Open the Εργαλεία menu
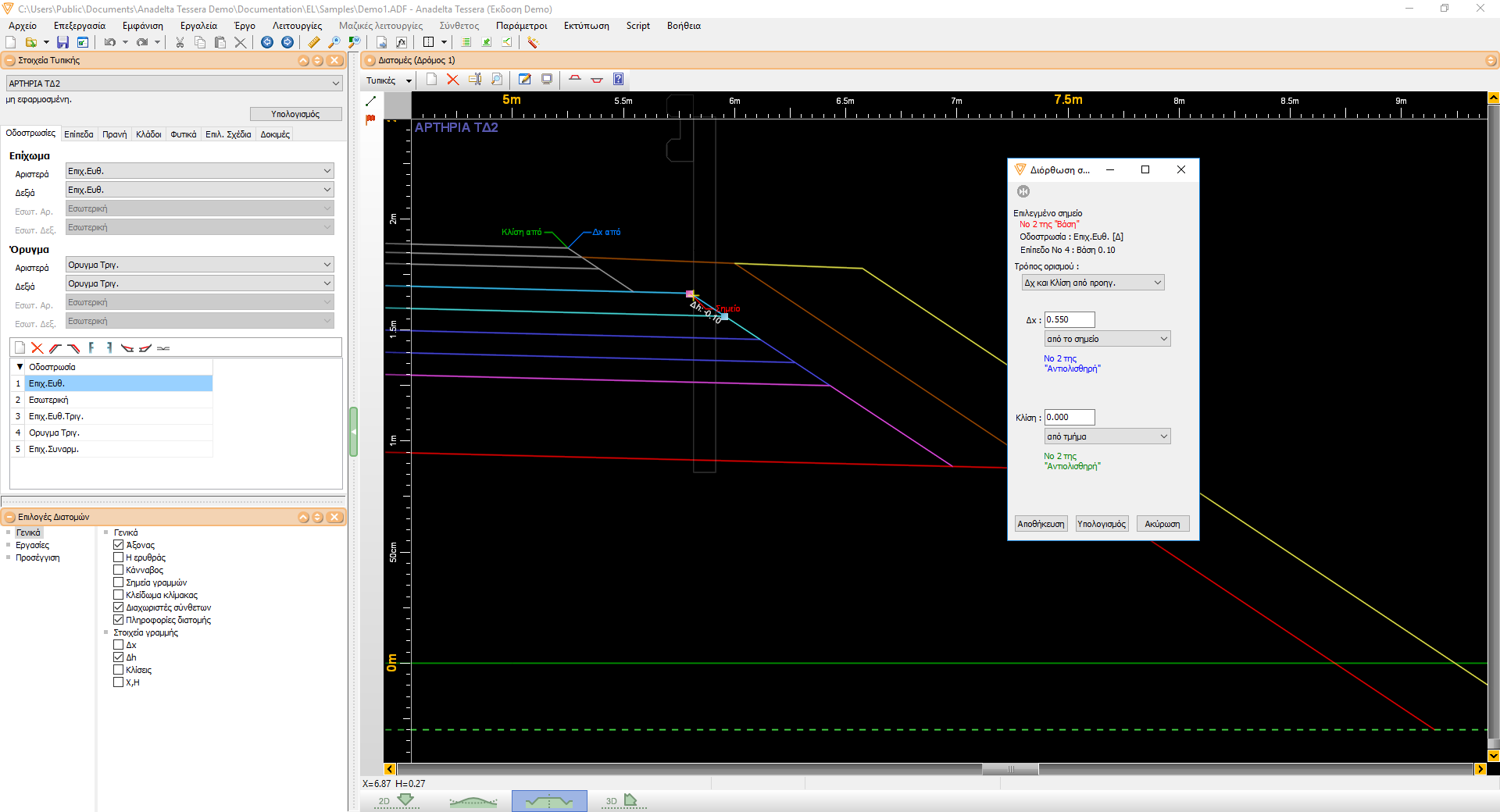This screenshot has height=812, width=1500. 198,26
